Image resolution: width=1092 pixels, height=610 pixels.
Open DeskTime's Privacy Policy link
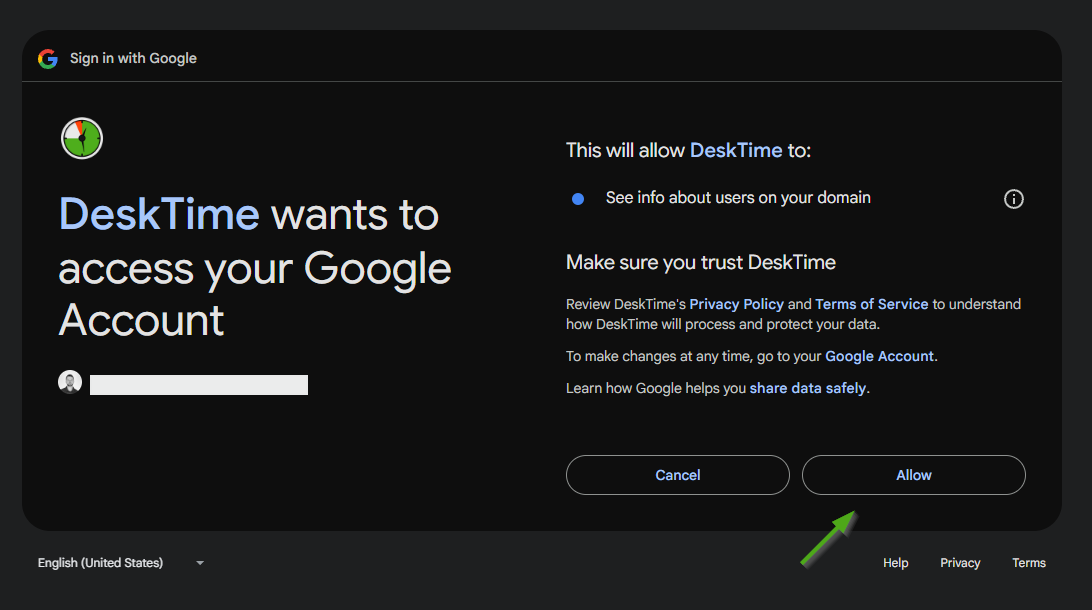pos(736,304)
